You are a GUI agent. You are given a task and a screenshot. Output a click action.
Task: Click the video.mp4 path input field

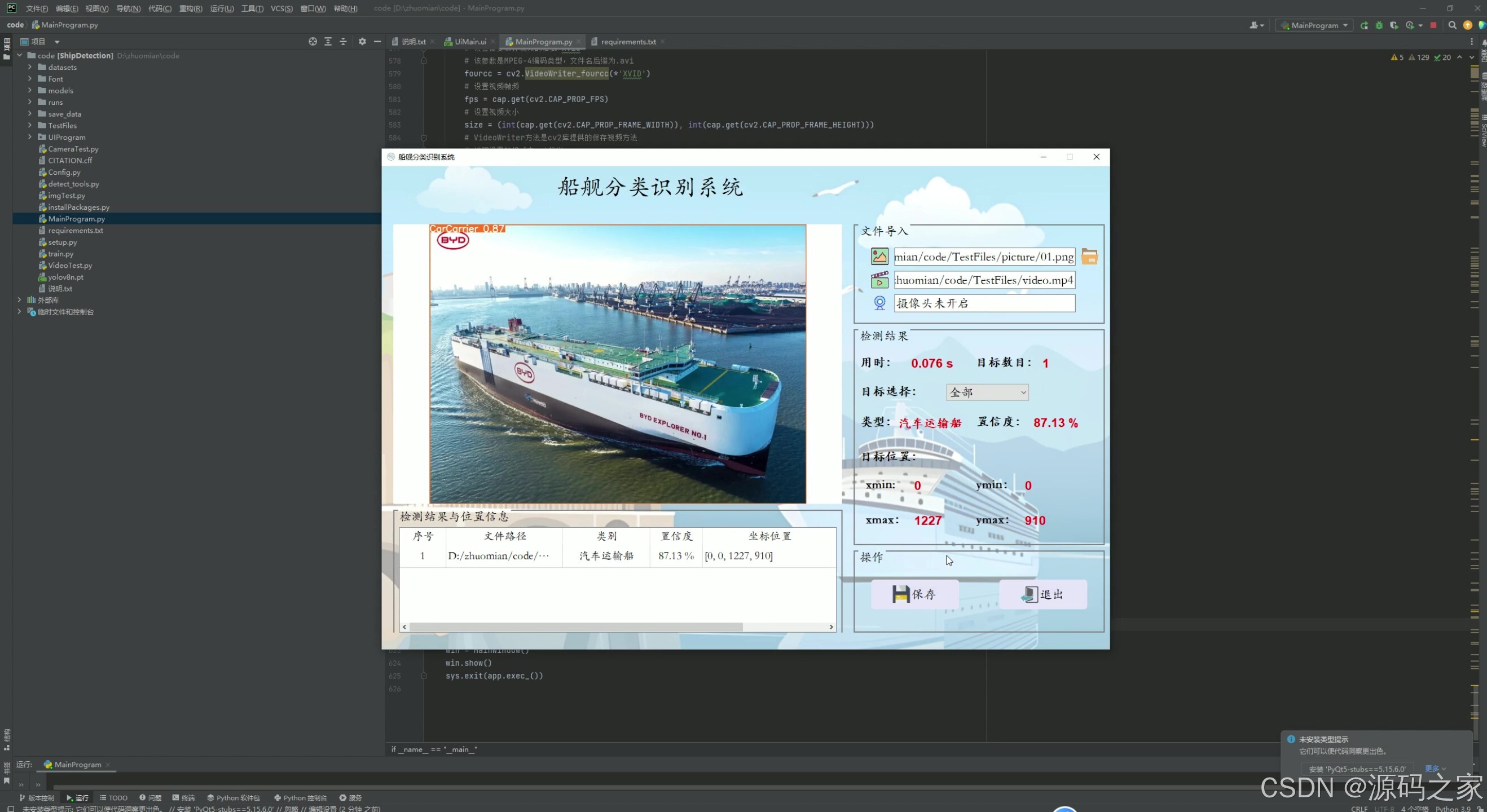coord(984,280)
